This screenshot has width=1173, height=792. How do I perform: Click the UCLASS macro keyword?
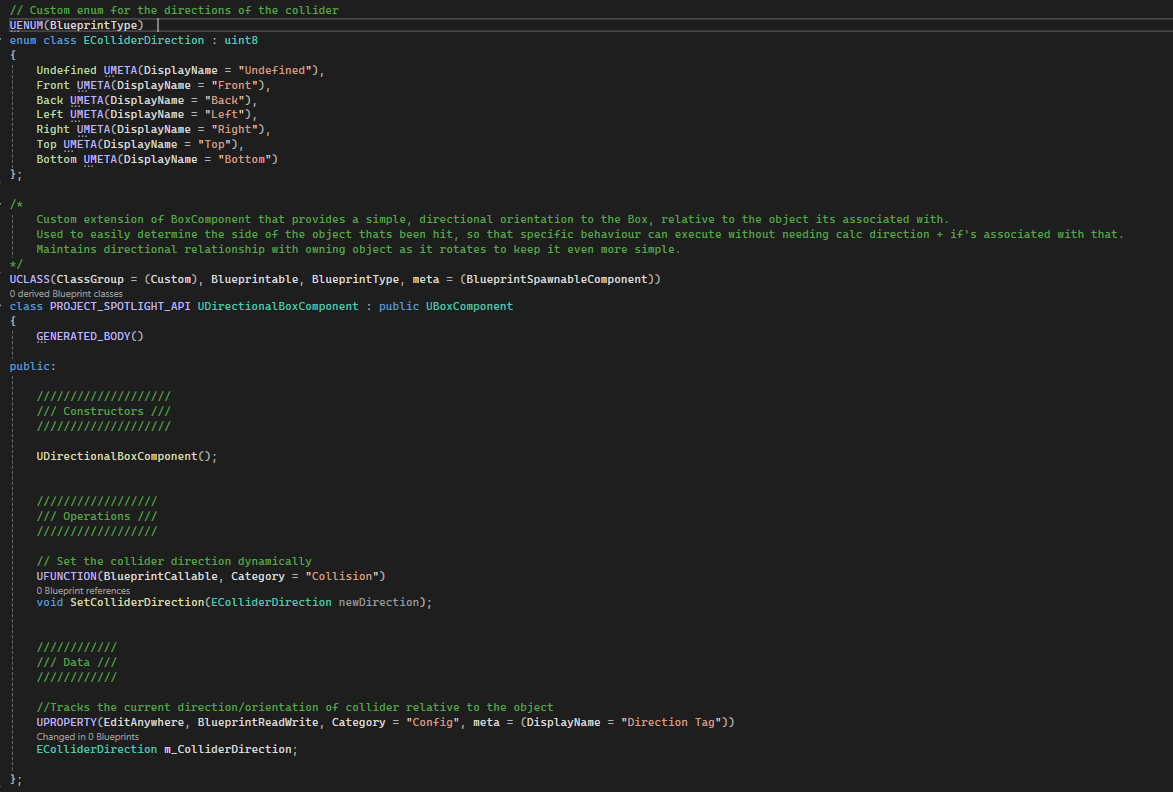pos(29,279)
